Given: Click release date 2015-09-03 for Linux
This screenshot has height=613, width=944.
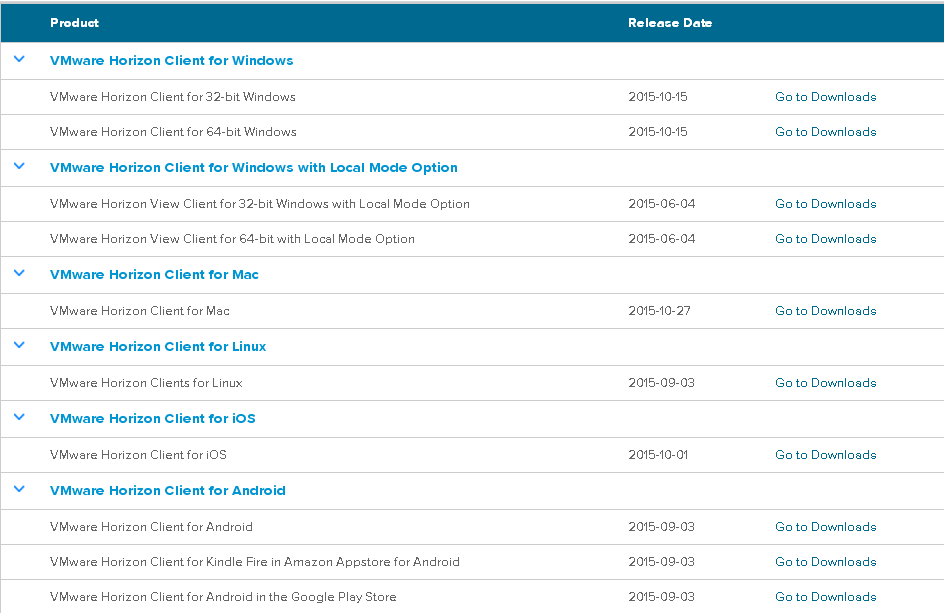Looking at the screenshot, I should pyautogui.click(x=662, y=382).
